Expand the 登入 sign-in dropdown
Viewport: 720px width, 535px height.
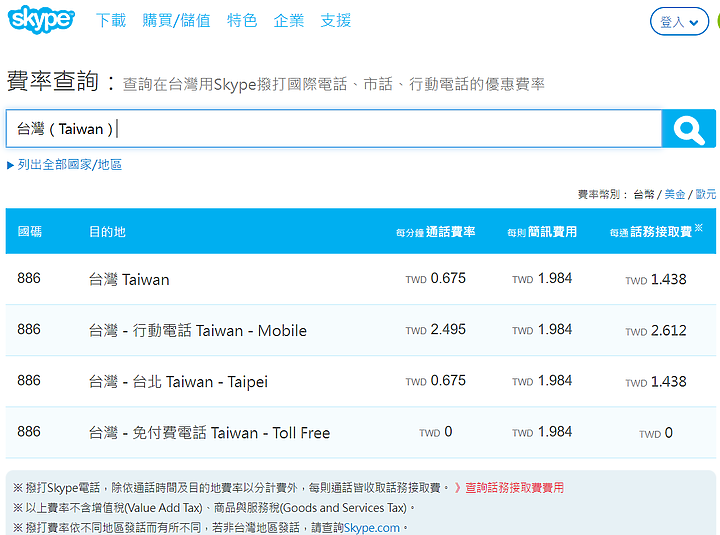[x=679, y=22]
